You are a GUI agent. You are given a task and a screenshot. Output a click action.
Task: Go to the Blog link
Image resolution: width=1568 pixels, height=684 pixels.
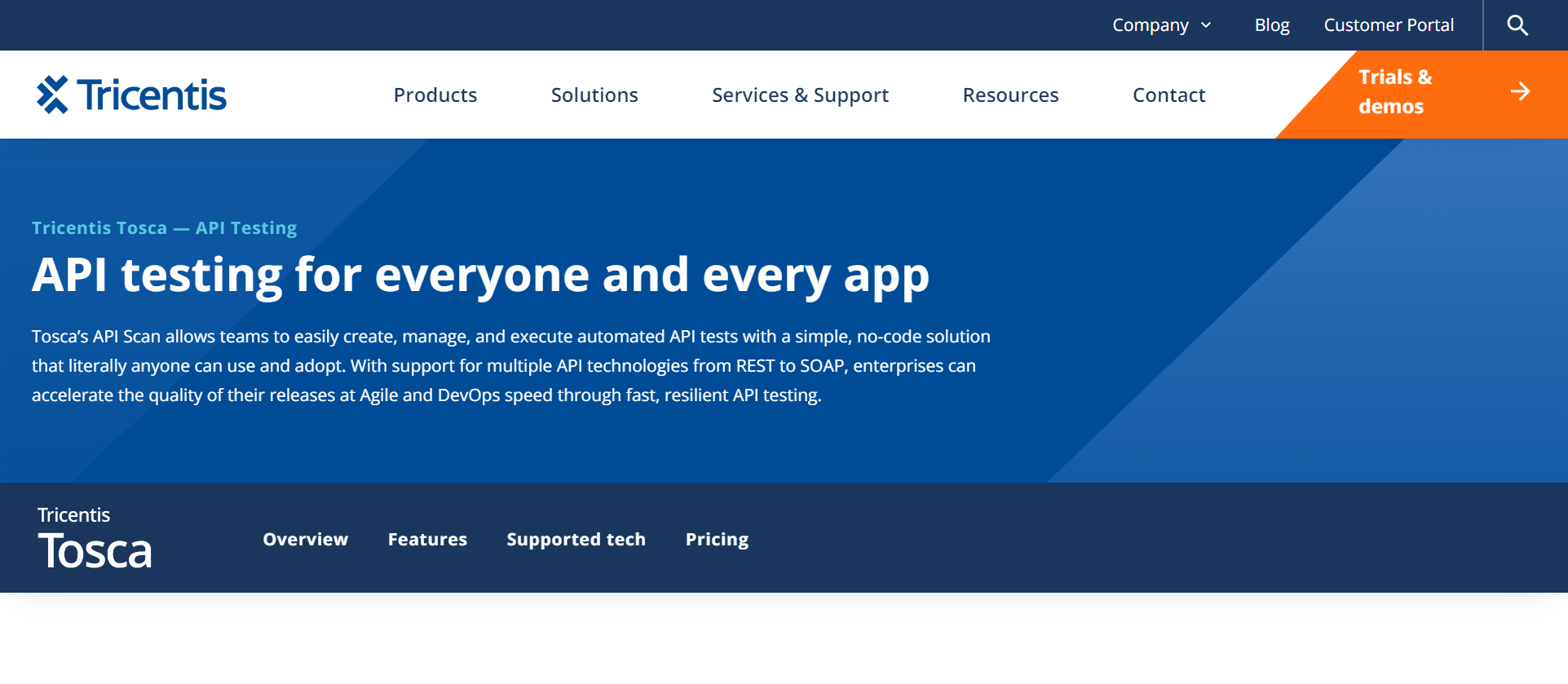1272,25
